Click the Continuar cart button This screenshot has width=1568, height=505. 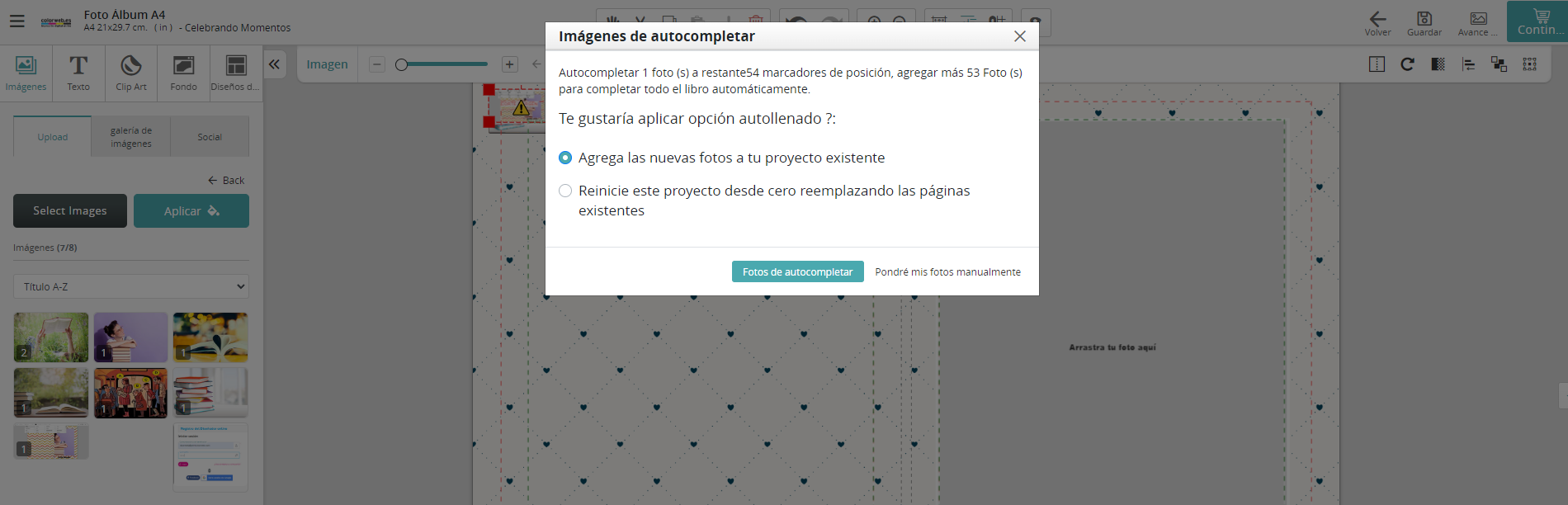1538,21
